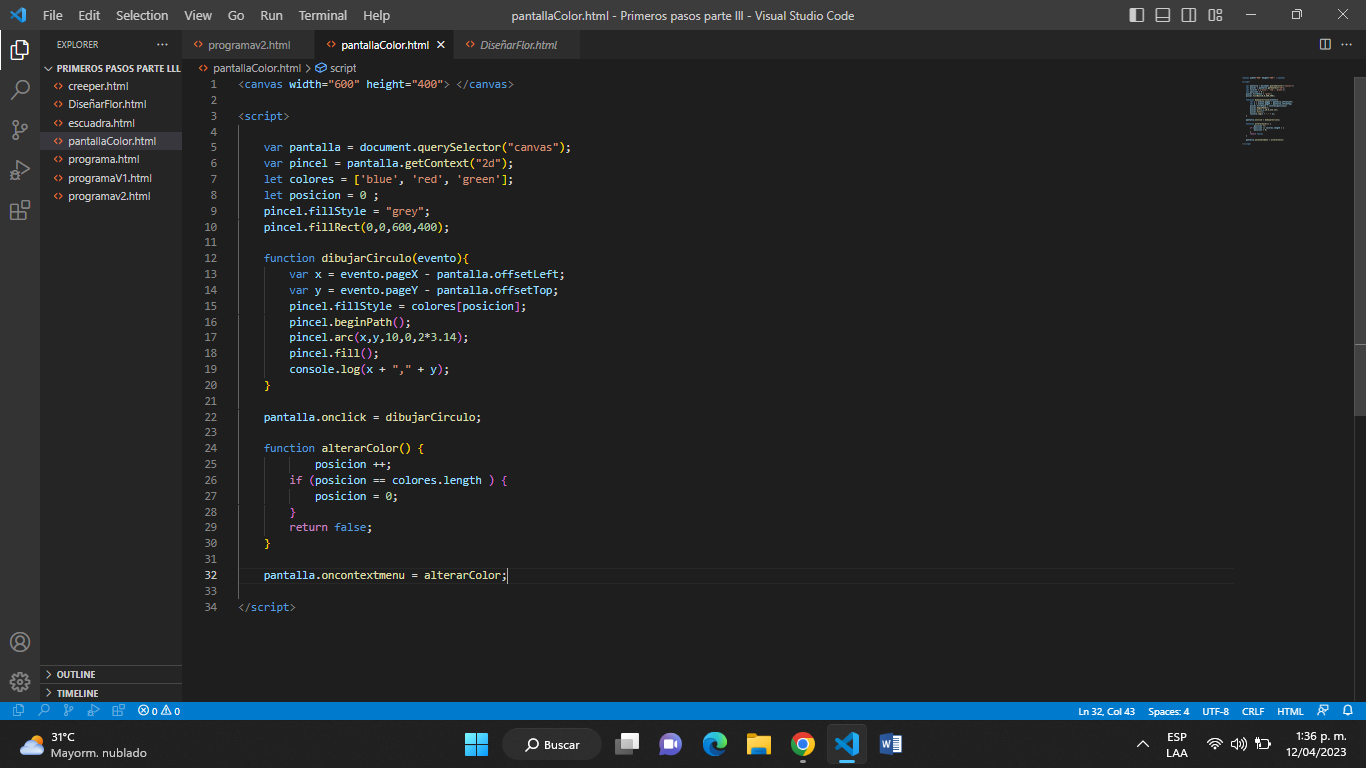Screen dimensions: 1366x768
Task: Open the Search view in activity bar
Action: 20,90
